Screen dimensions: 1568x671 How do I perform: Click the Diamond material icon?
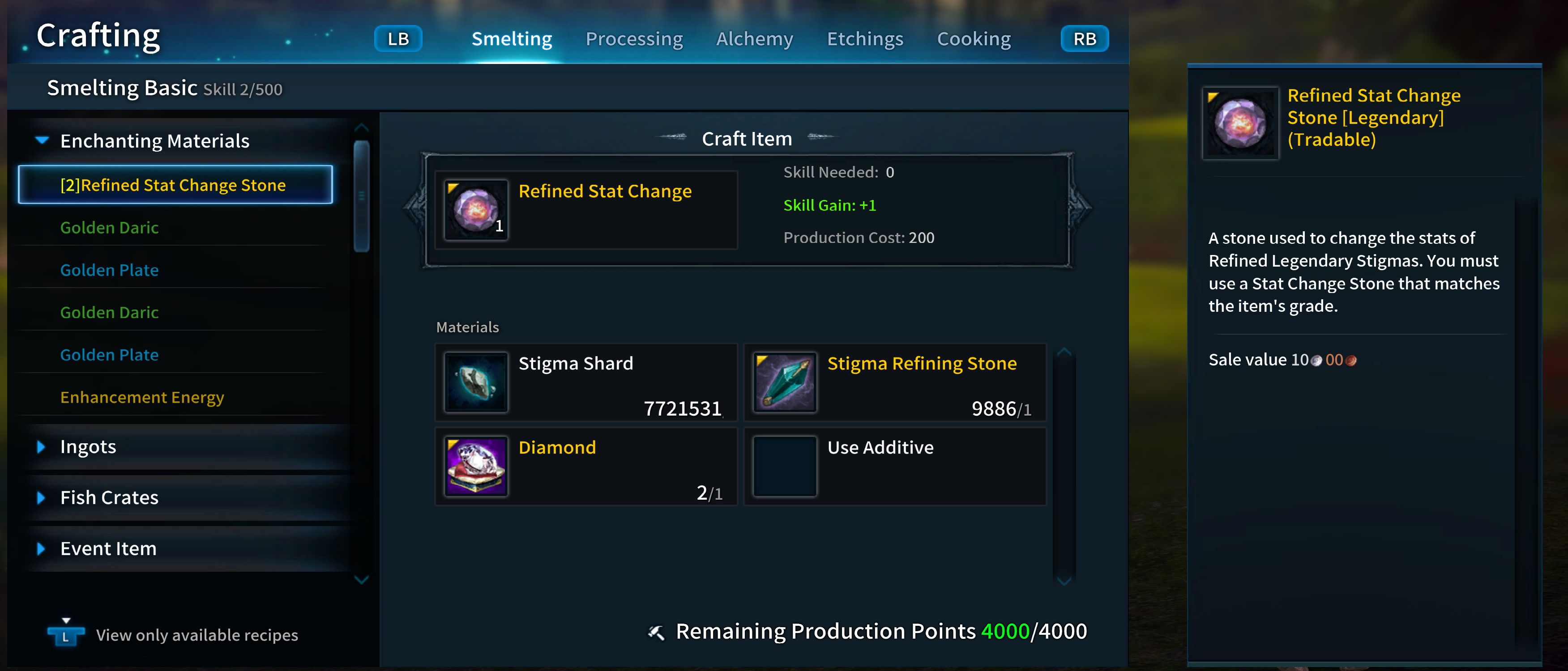coord(476,467)
